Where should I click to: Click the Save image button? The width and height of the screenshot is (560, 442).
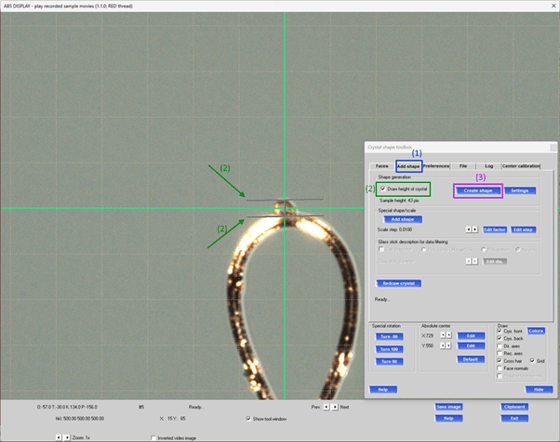point(449,407)
